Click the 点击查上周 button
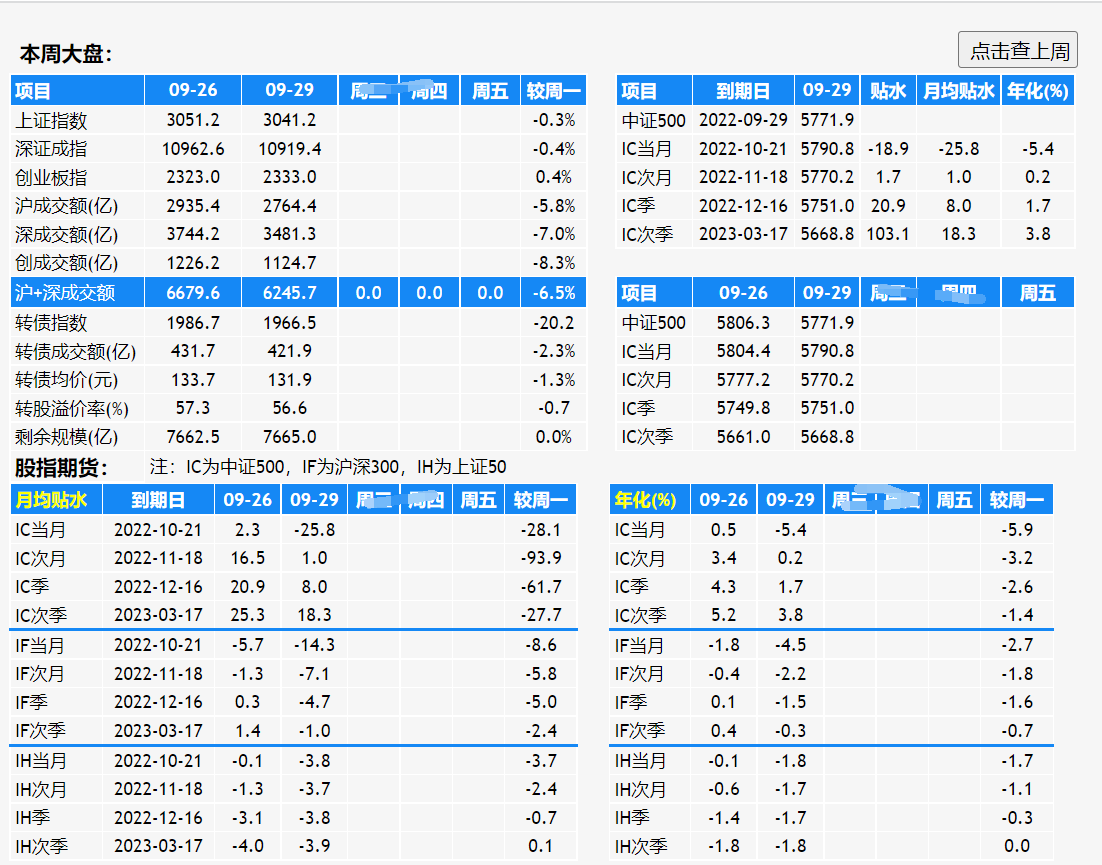The height and width of the screenshot is (865, 1102). pyautogui.click(x=1018, y=51)
